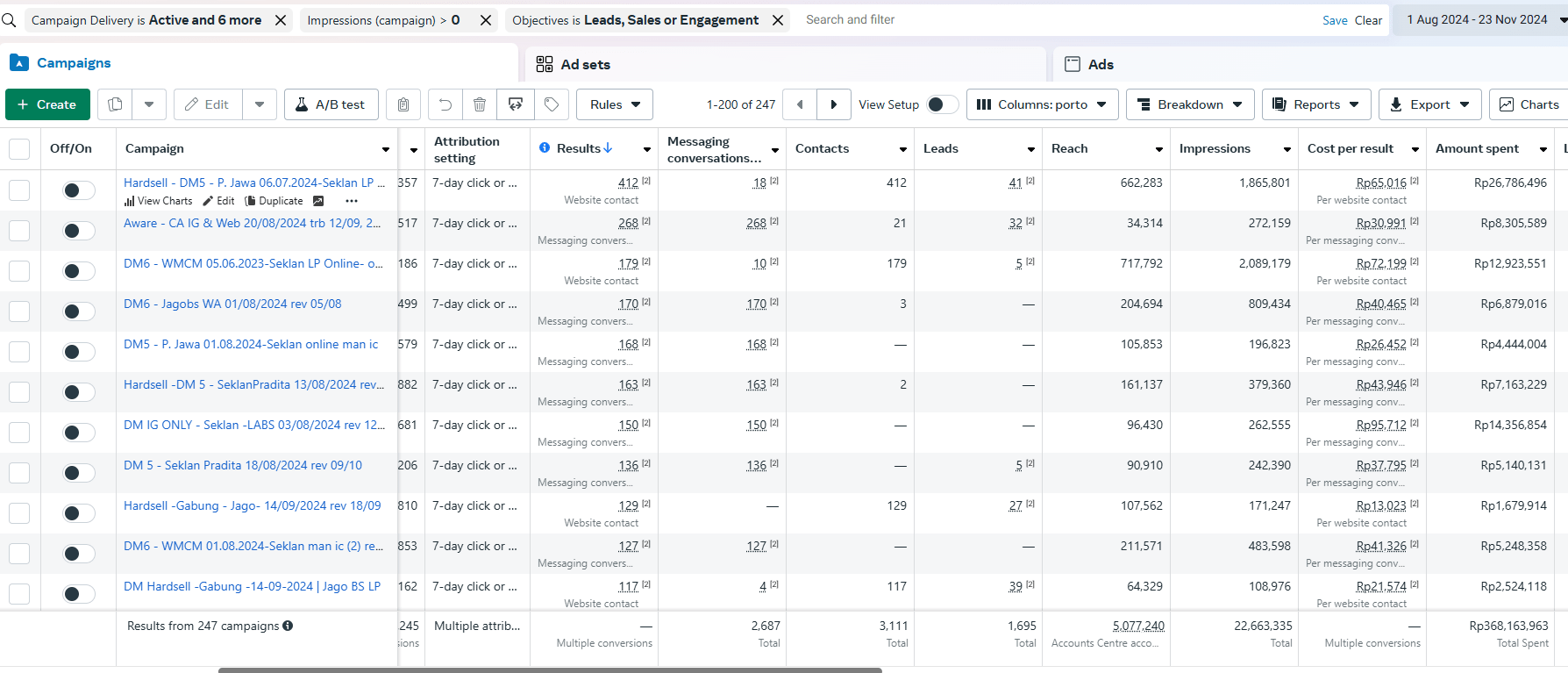Toggle off the Aware - CA IG & Web campaign
Screen dimensions: 1568x673
79,231
